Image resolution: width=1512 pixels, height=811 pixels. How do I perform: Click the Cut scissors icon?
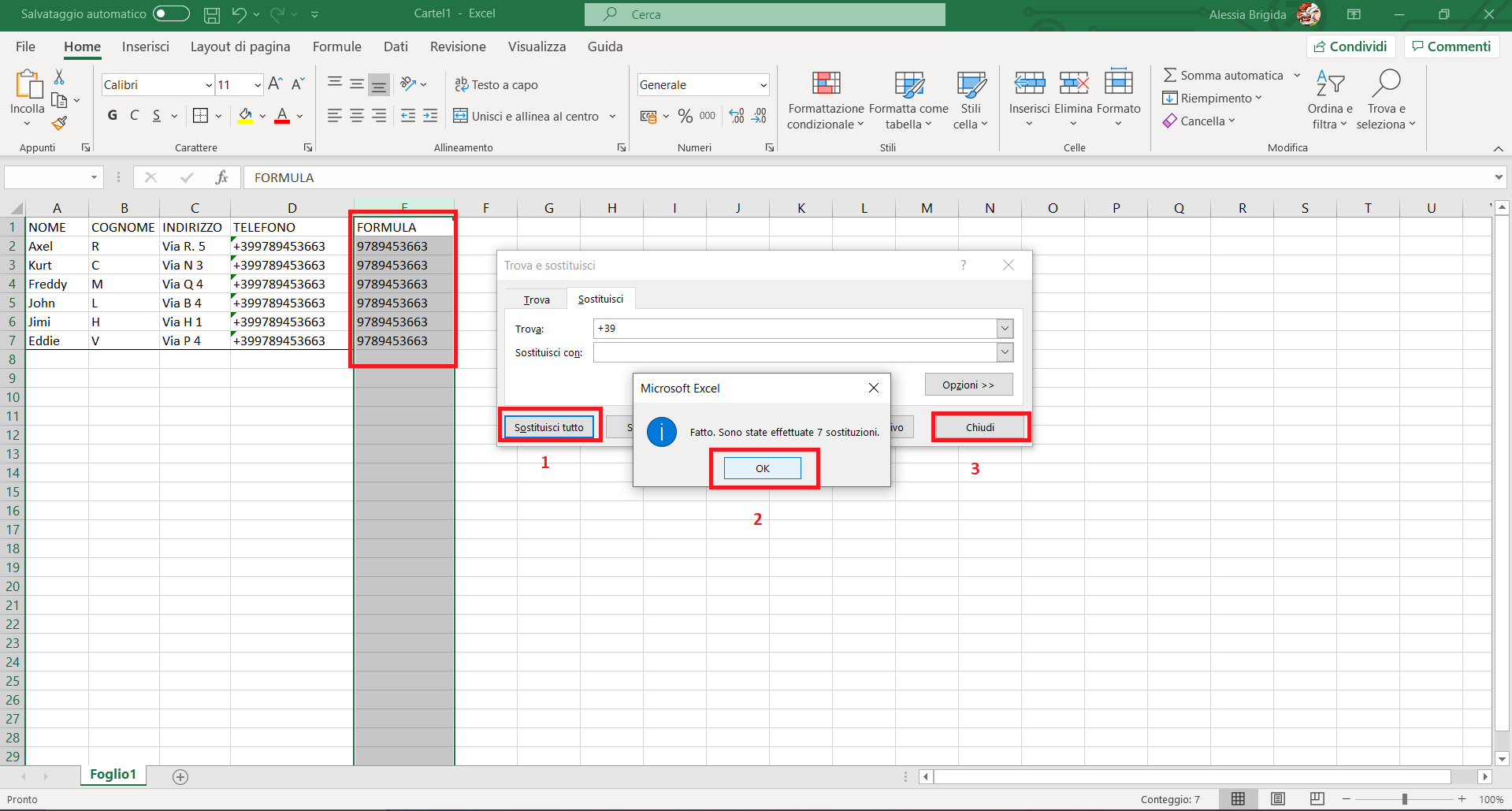(x=59, y=77)
